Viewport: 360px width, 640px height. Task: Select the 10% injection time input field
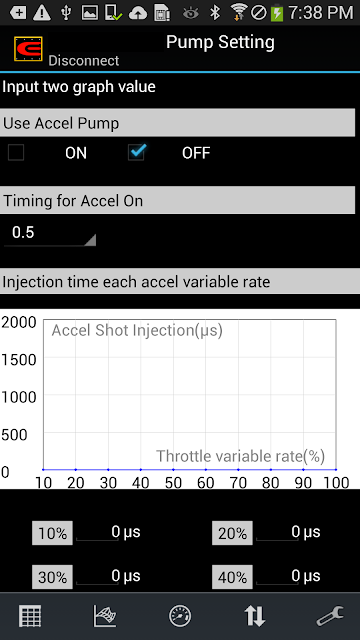[x=98, y=532]
